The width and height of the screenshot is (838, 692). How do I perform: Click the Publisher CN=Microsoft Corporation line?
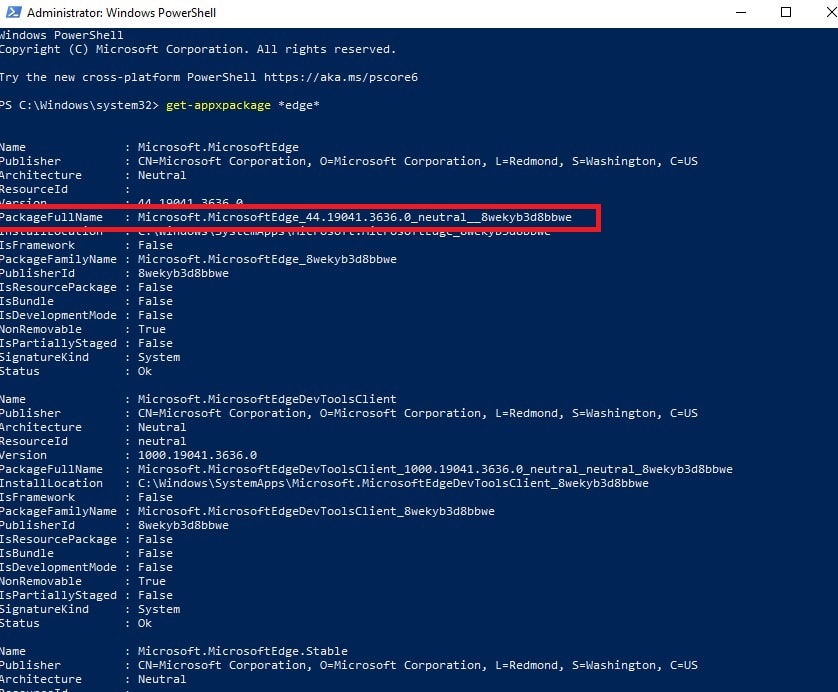(x=400, y=161)
